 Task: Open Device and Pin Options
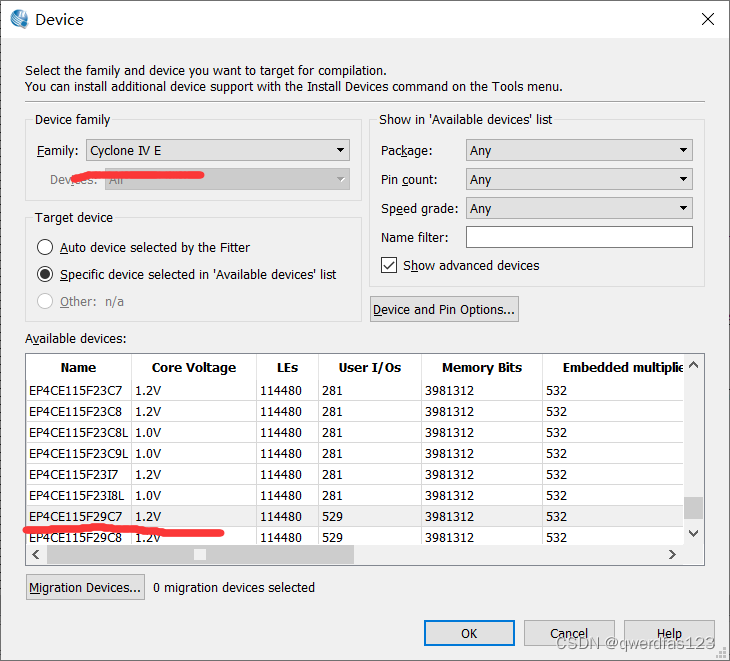(x=444, y=309)
